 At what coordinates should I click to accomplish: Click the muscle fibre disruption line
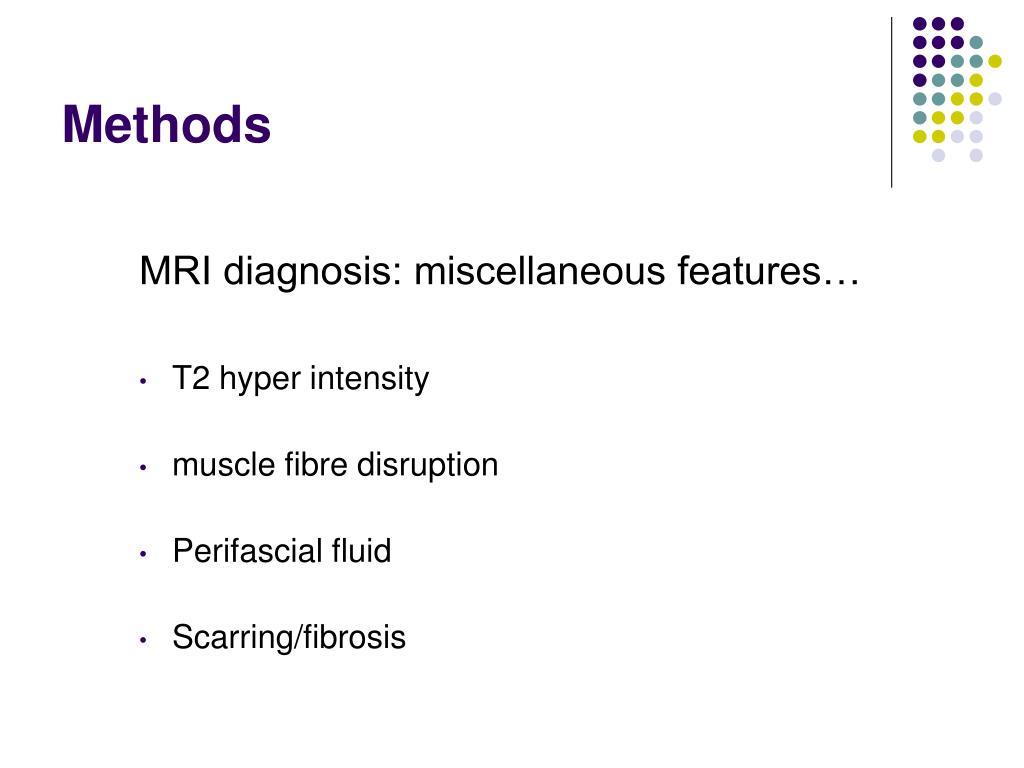pyautogui.click(x=335, y=465)
